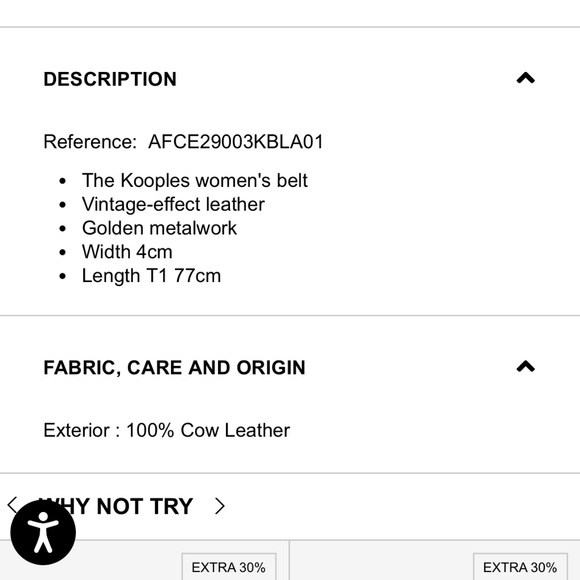Click The Kooples women's belt bullet
The width and height of the screenshot is (580, 580).
point(195,181)
